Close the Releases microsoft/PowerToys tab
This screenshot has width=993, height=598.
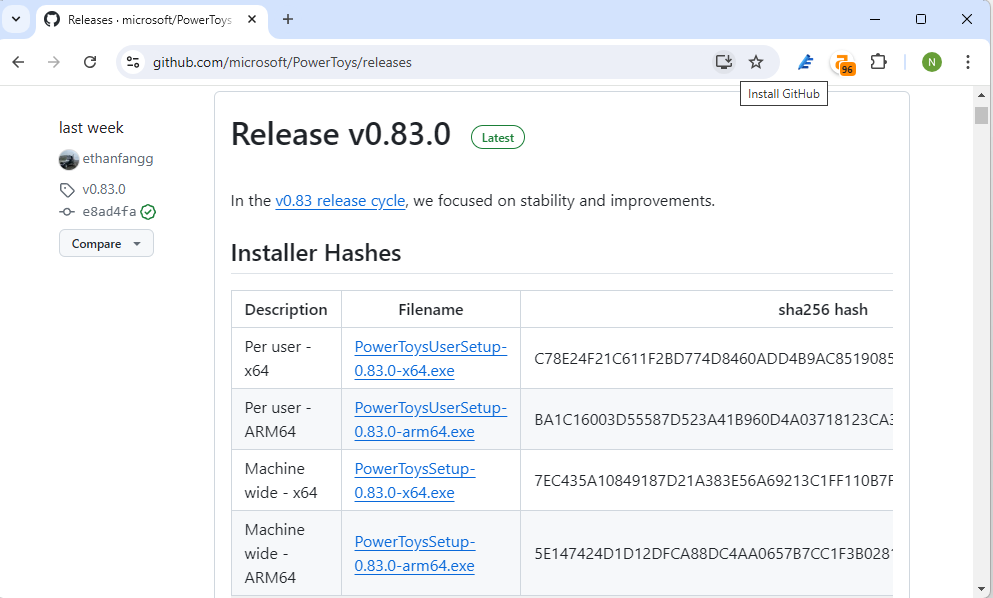(251, 19)
